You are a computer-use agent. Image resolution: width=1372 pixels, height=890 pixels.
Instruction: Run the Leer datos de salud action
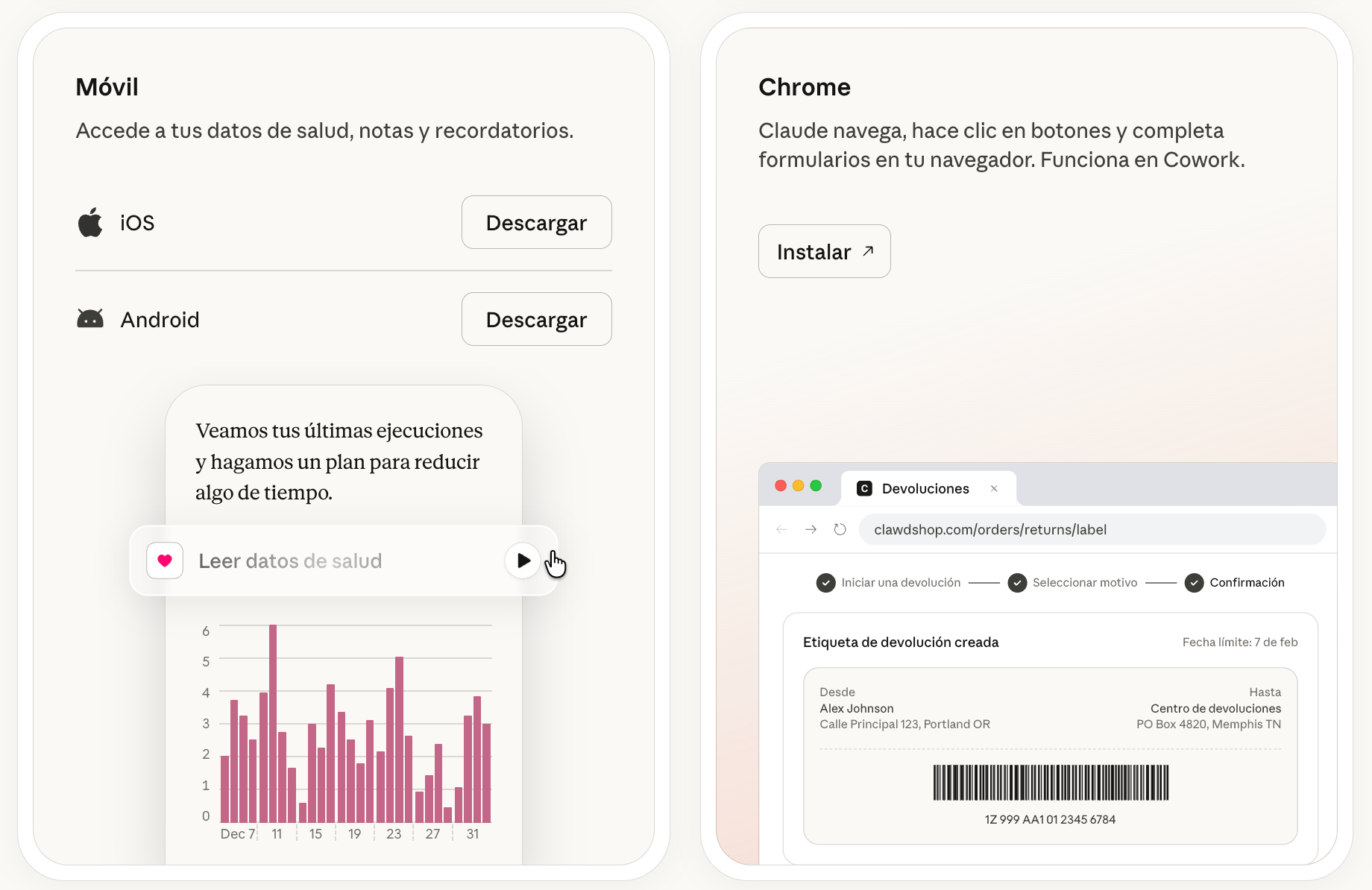coord(523,561)
